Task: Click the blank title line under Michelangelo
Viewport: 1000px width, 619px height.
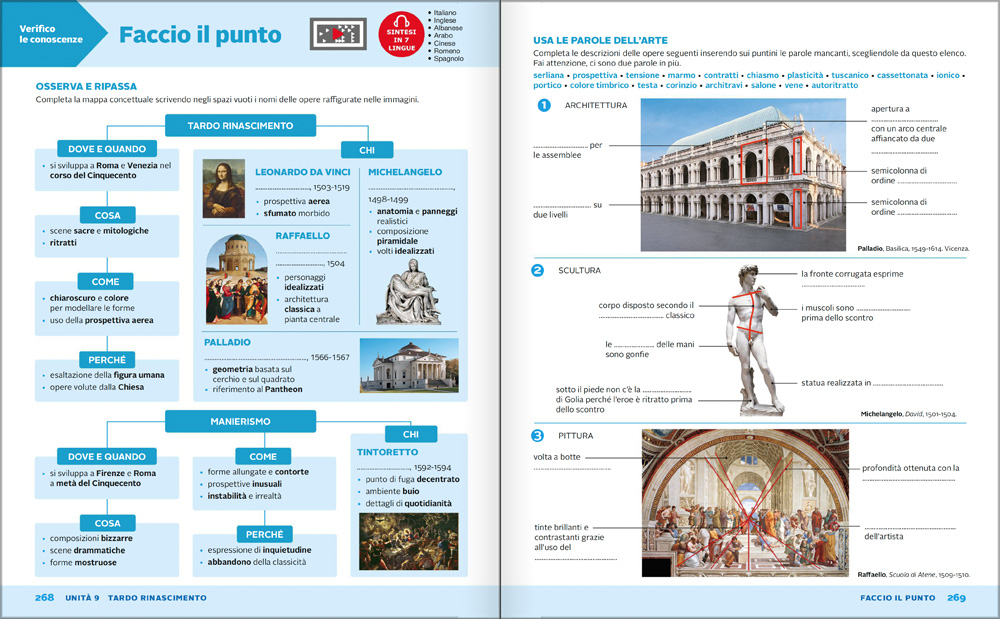Action: 412,188
